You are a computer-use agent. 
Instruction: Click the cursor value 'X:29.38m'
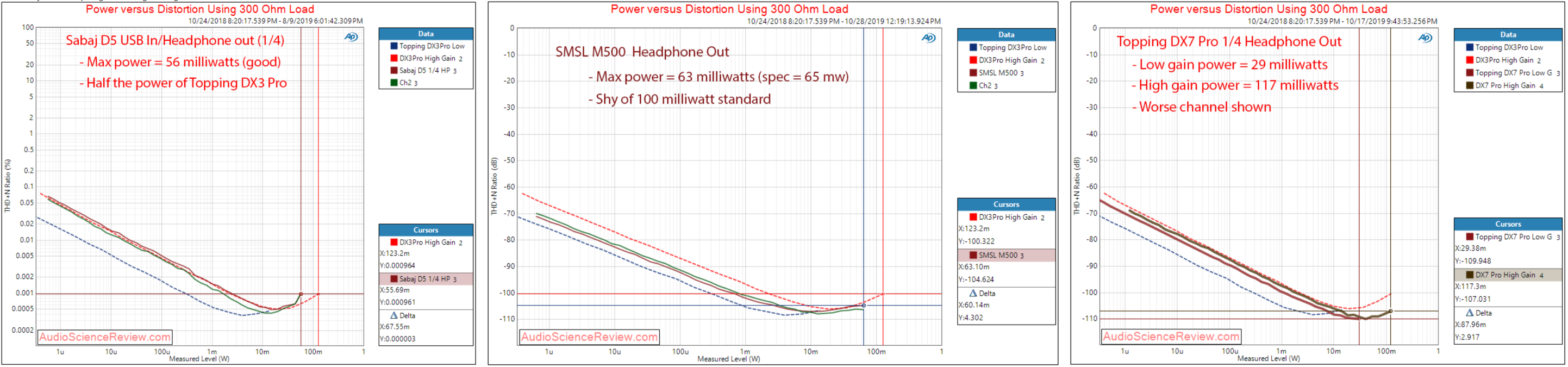tap(1471, 248)
